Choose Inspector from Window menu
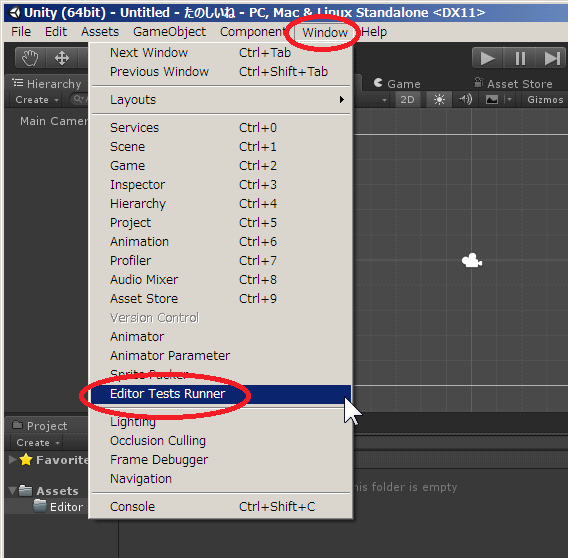Image resolution: width=568 pixels, height=558 pixels. pos(221,185)
